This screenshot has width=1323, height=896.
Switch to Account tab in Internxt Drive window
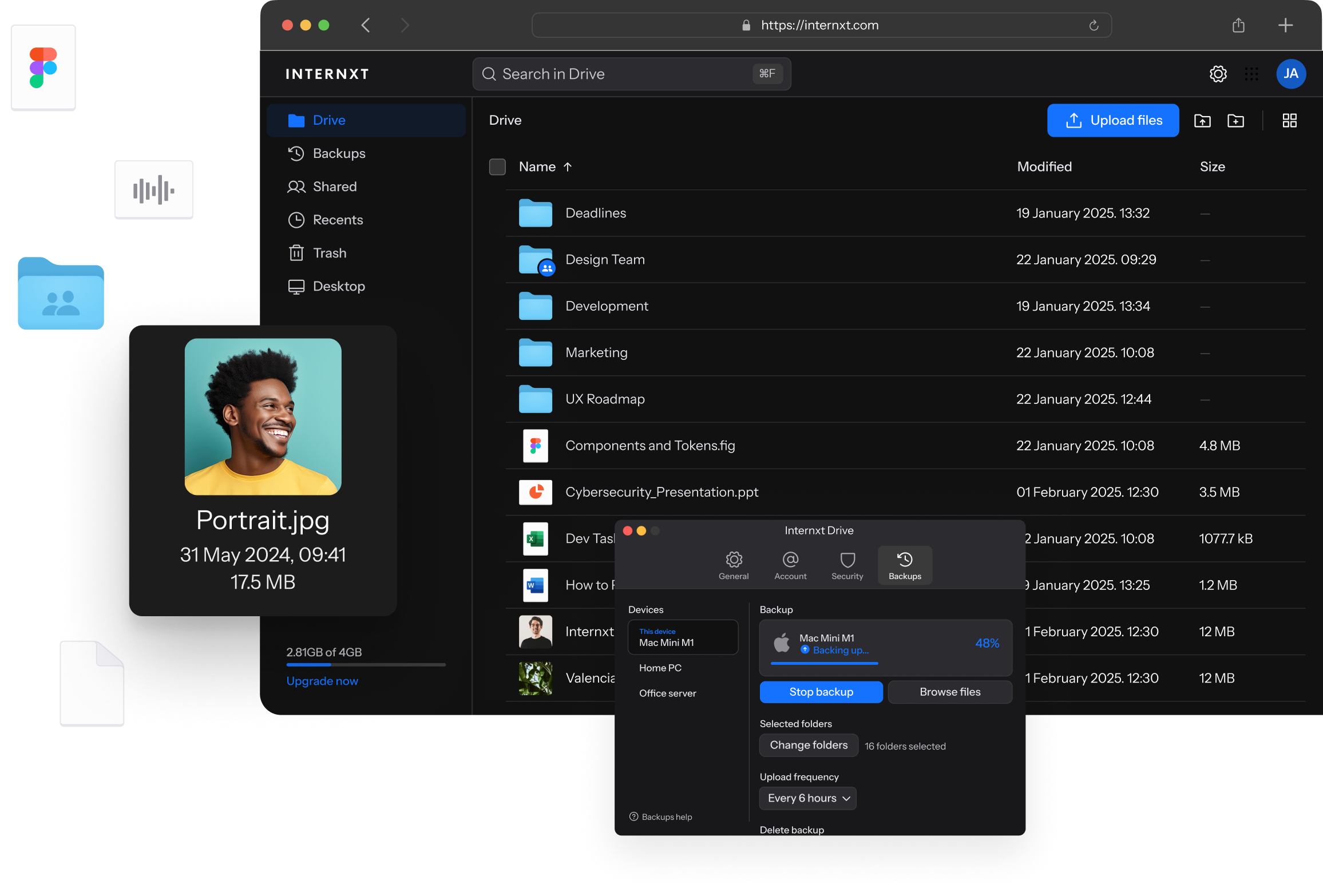pyautogui.click(x=790, y=565)
